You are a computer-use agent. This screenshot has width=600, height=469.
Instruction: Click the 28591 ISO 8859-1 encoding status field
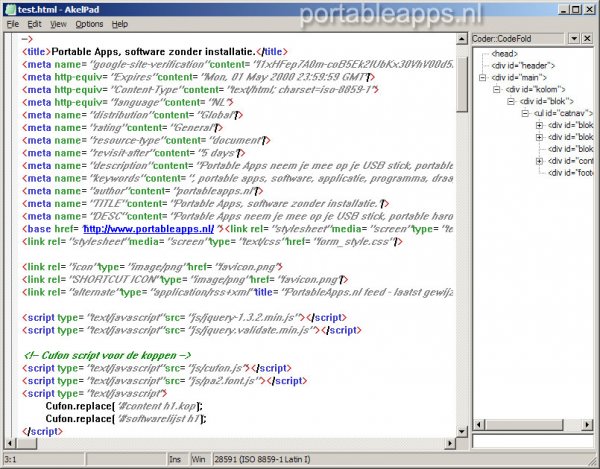pyautogui.click(x=262, y=460)
